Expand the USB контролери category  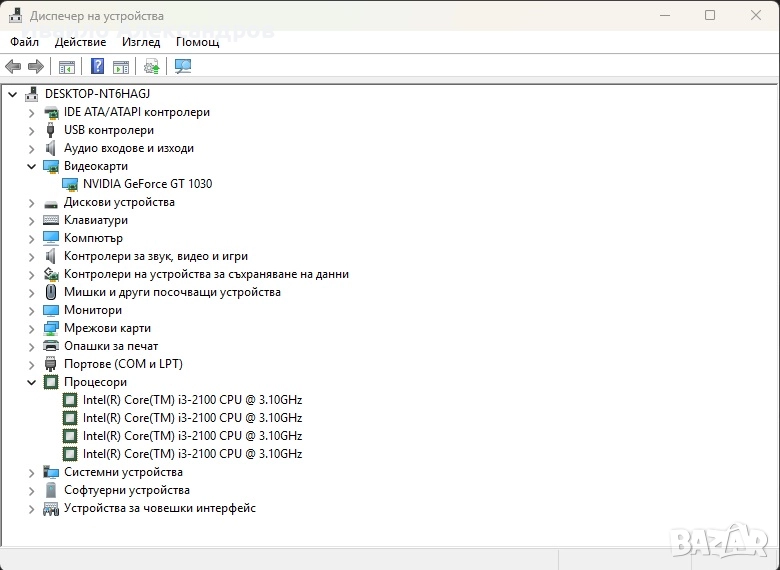31,130
